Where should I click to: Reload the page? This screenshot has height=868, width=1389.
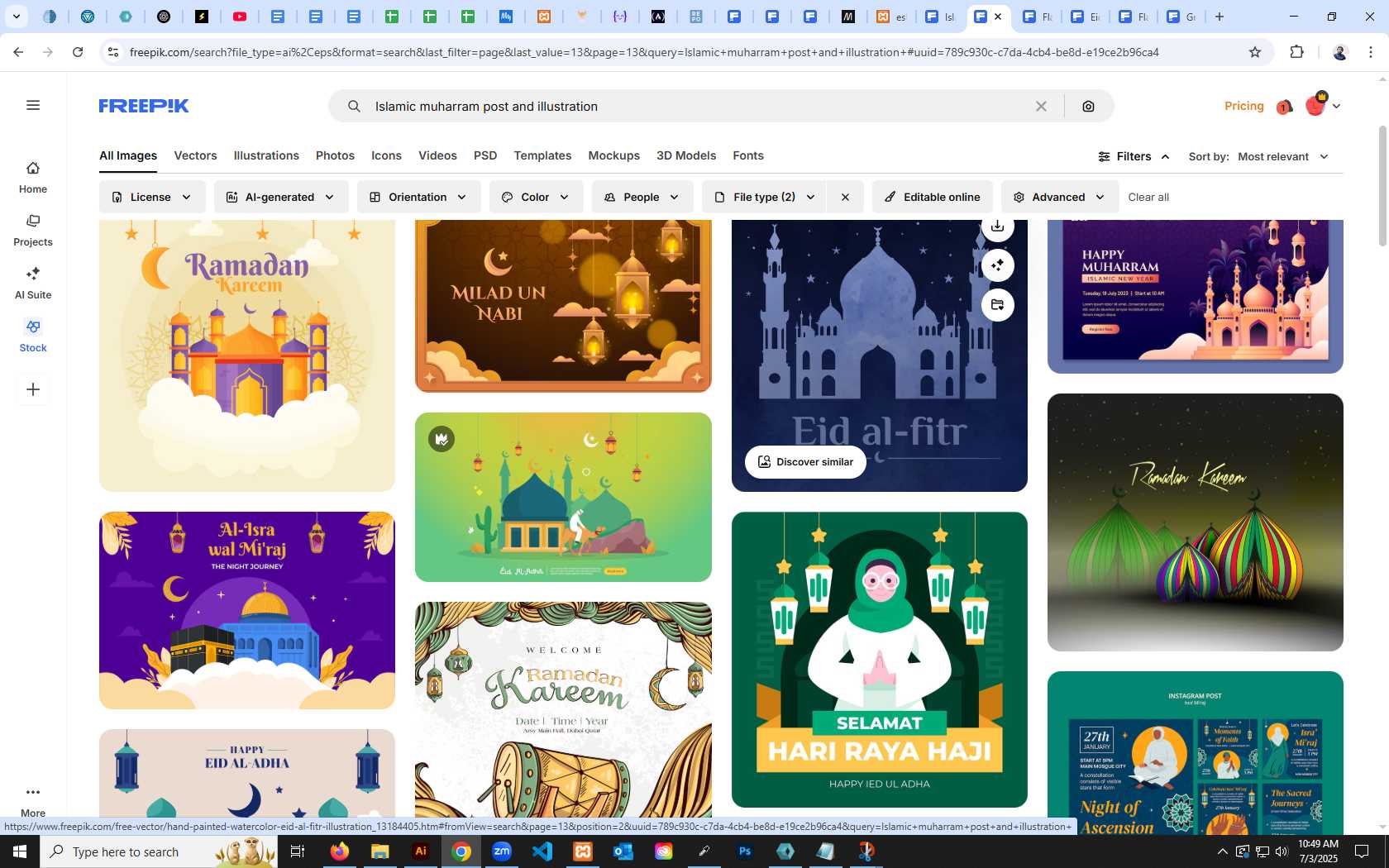click(78, 52)
